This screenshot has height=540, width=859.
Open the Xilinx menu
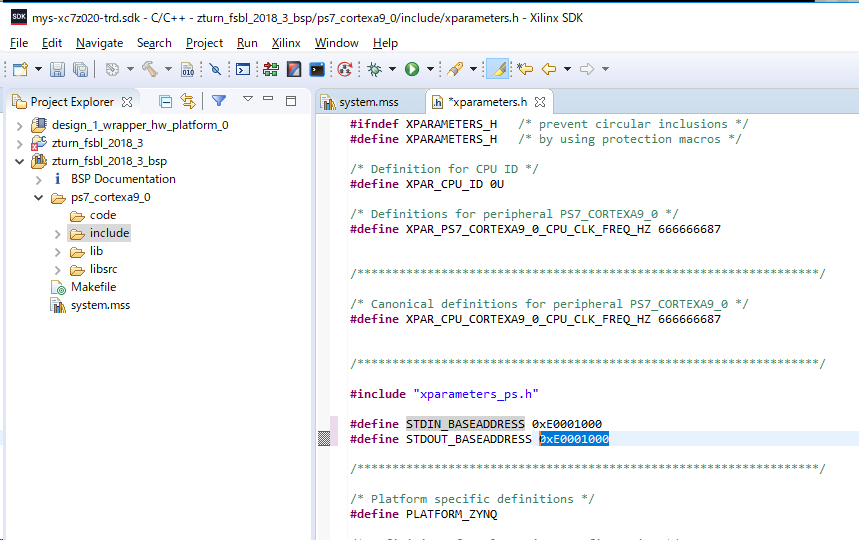pos(286,43)
